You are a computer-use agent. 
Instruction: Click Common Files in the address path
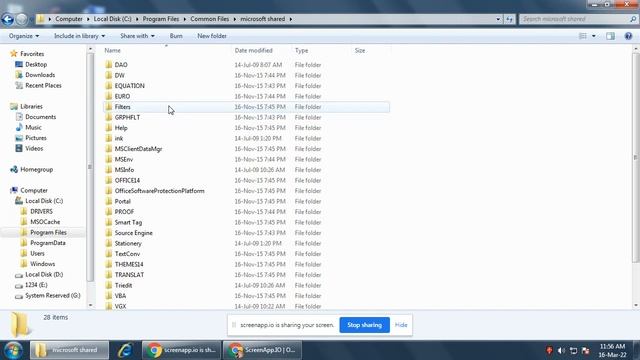[210, 19]
